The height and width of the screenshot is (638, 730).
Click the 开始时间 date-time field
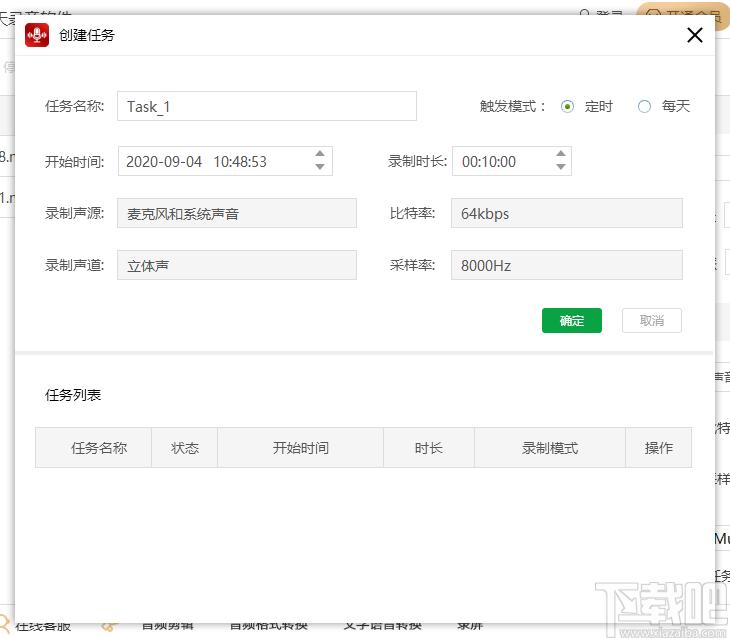pyautogui.click(x=225, y=161)
